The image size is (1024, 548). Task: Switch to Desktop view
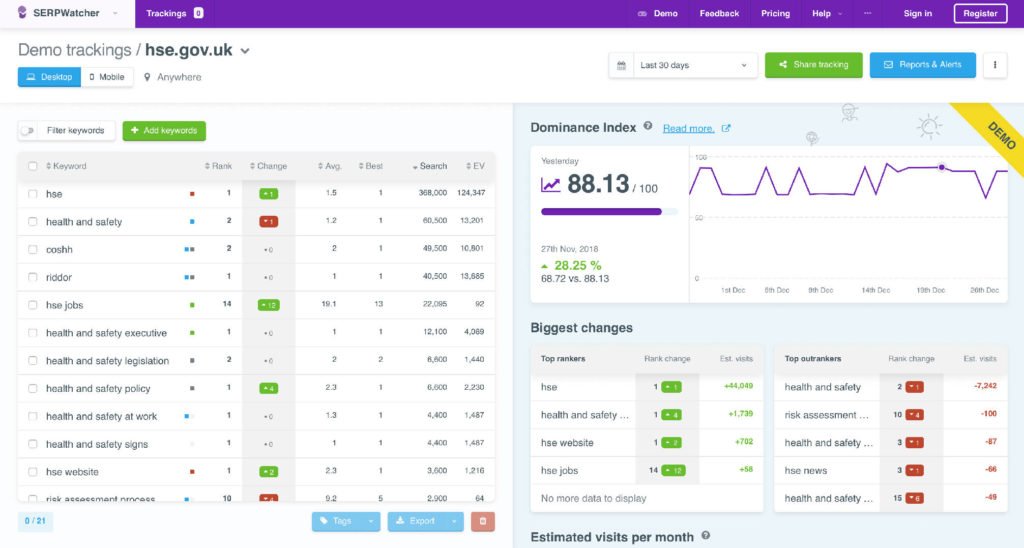49,77
